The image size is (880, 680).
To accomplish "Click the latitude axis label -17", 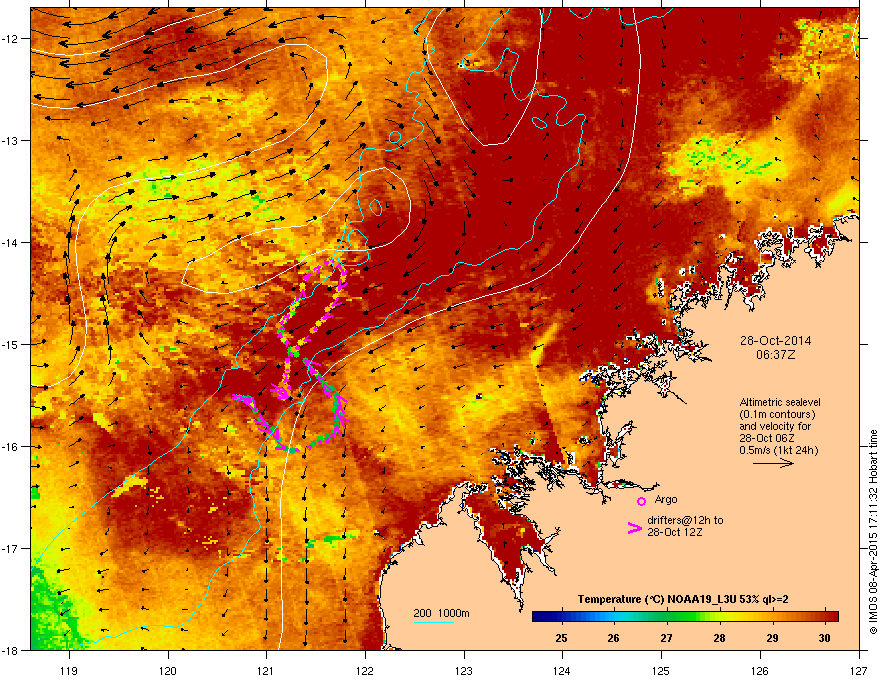I will click(x=11, y=548).
